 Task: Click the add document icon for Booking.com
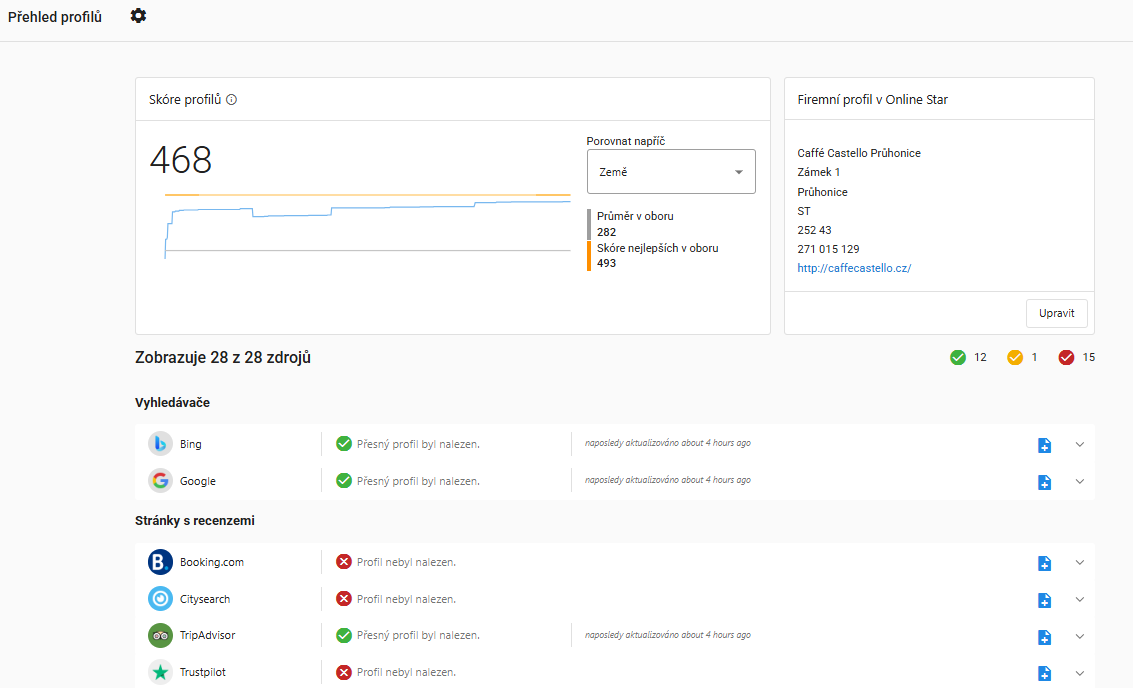(1044, 563)
